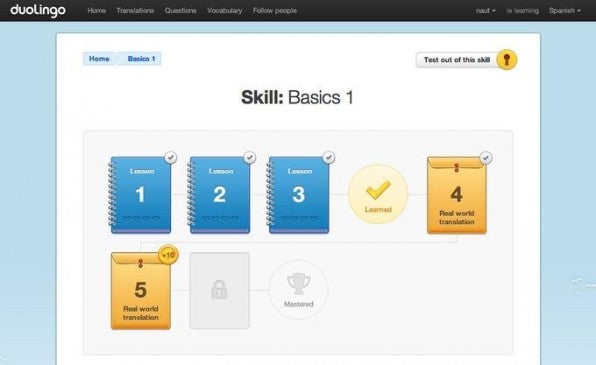
Task: Click the completed checkmark on Lesson 3
Action: 329,157
